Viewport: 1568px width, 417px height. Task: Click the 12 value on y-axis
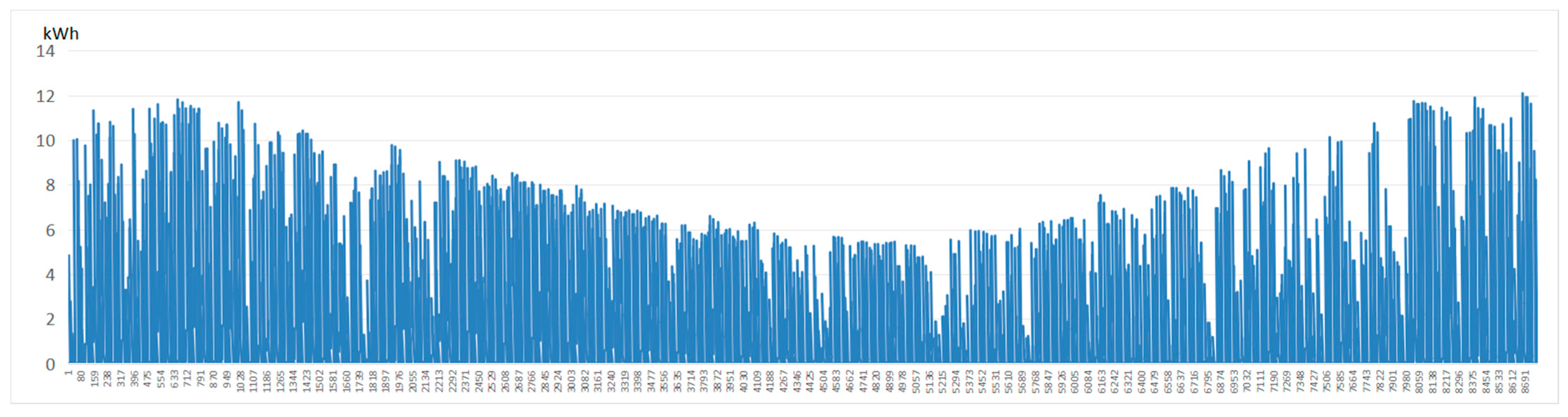pyautogui.click(x=45, y=97)
